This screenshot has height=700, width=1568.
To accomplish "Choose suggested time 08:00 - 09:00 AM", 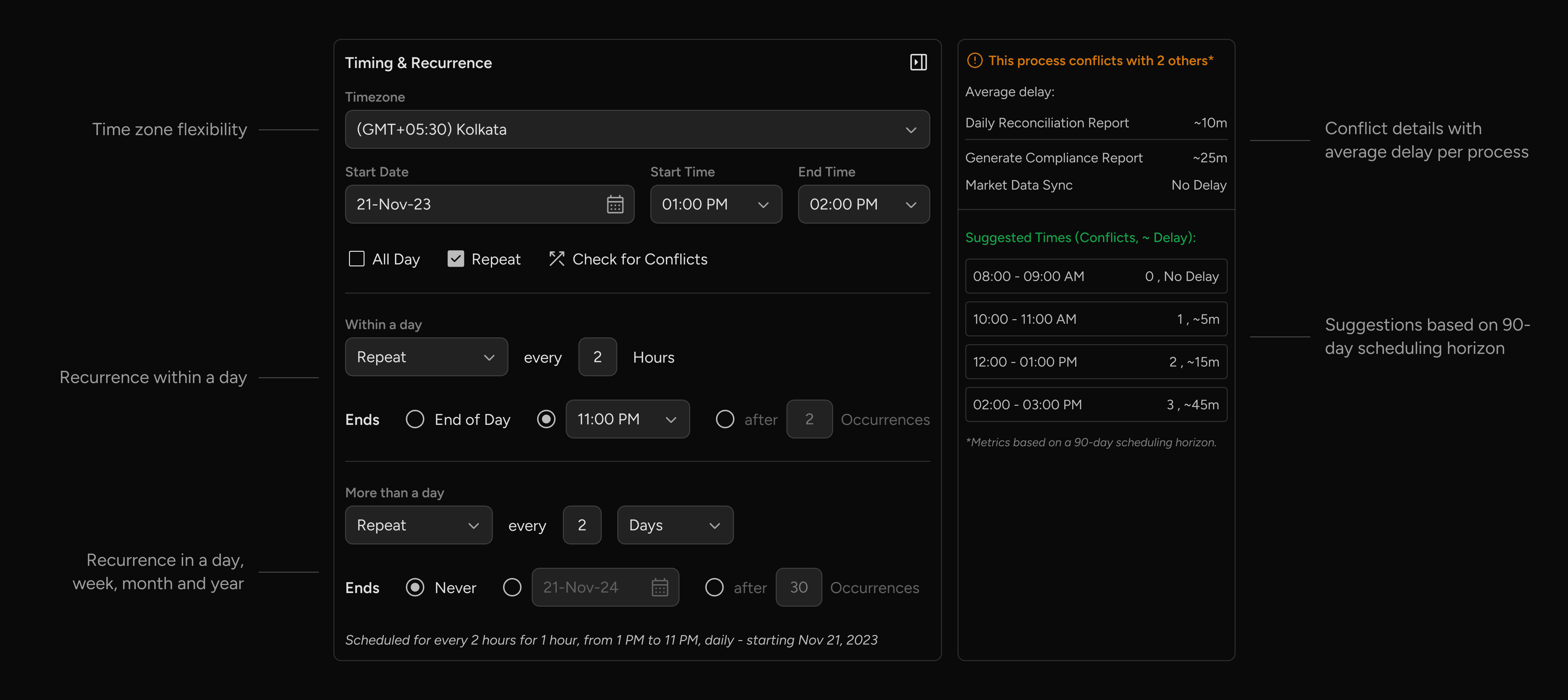I will 1096,276.
